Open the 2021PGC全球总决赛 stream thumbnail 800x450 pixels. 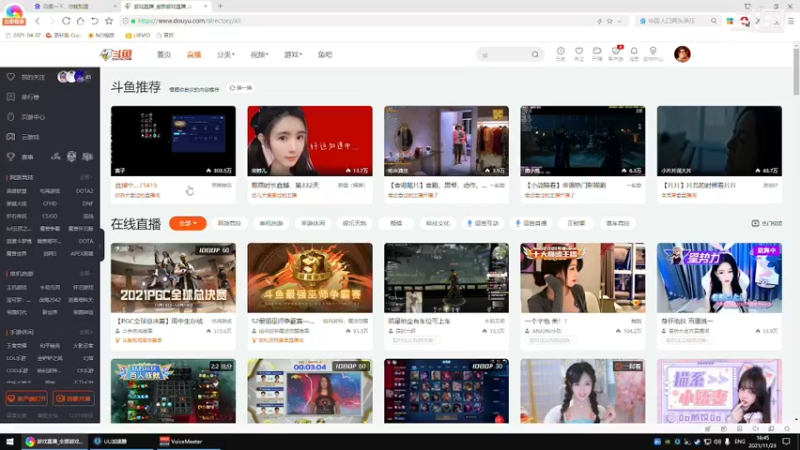coord(173,278)
